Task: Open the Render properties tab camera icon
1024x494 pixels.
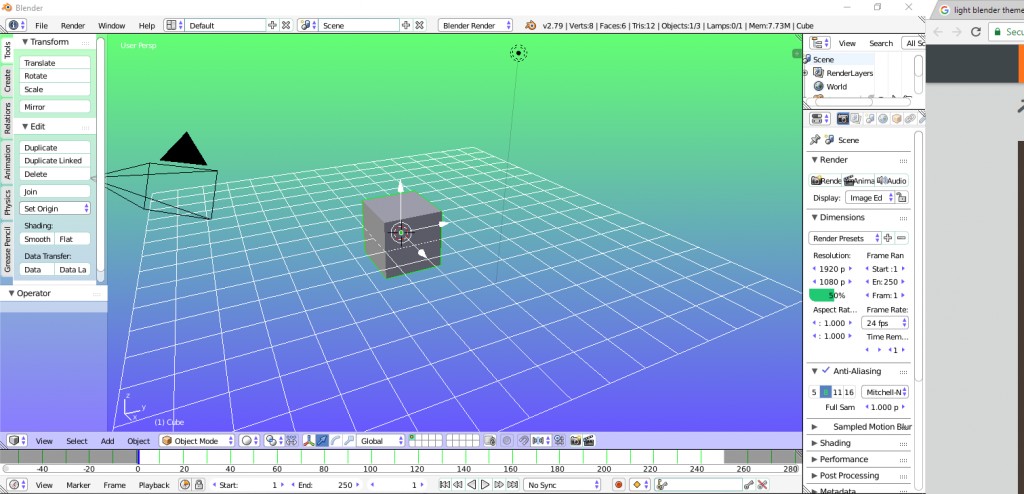Action: (843, 119)
